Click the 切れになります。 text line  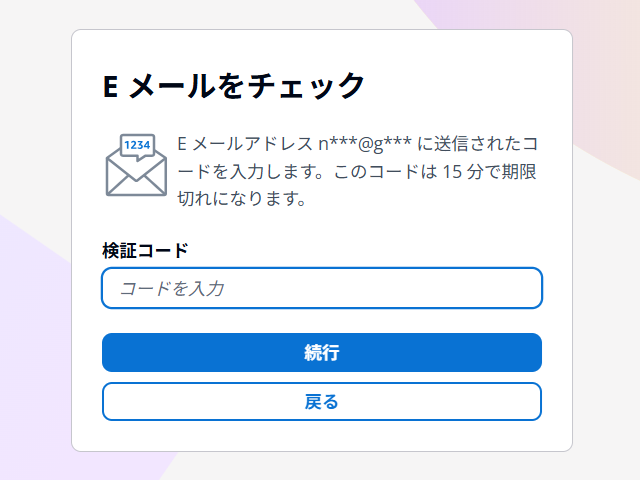pyautogui.click(x=240, y=198)
